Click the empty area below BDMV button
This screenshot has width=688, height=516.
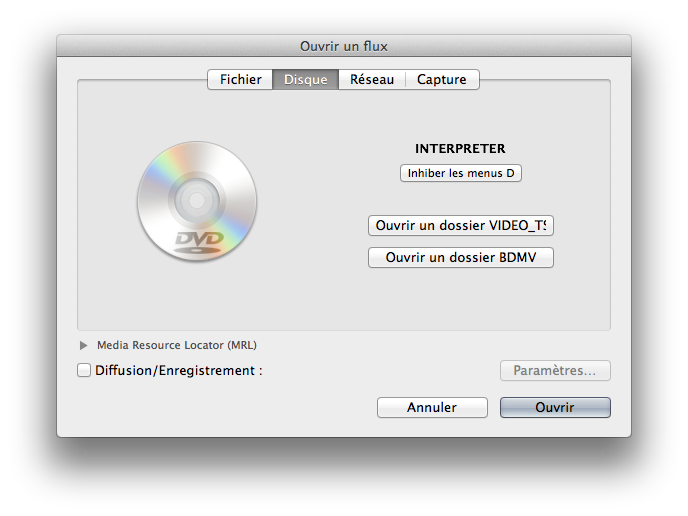click(x=460, y=298)
